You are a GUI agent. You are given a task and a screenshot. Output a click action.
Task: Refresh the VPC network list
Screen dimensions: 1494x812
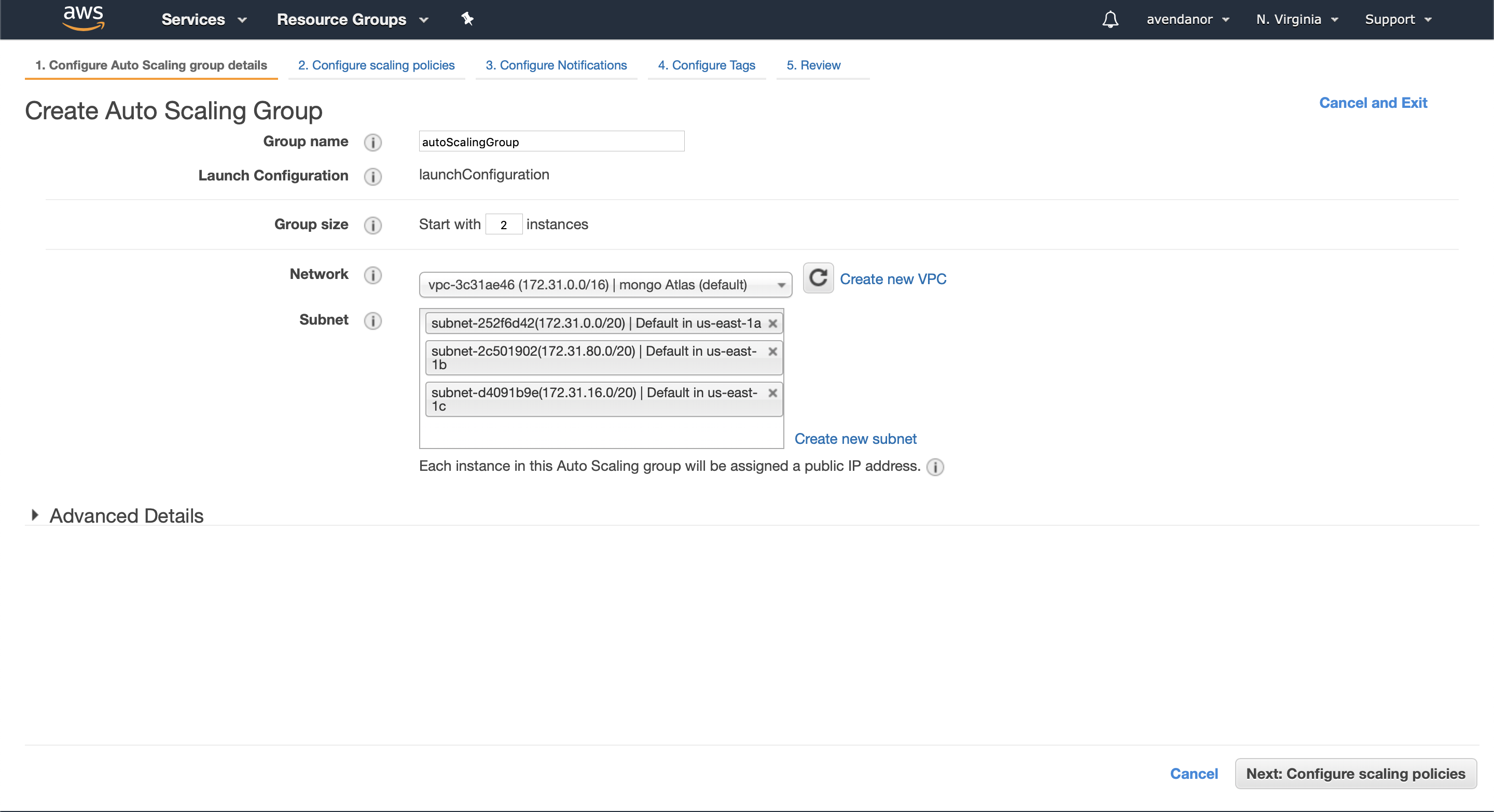(818, 278)
